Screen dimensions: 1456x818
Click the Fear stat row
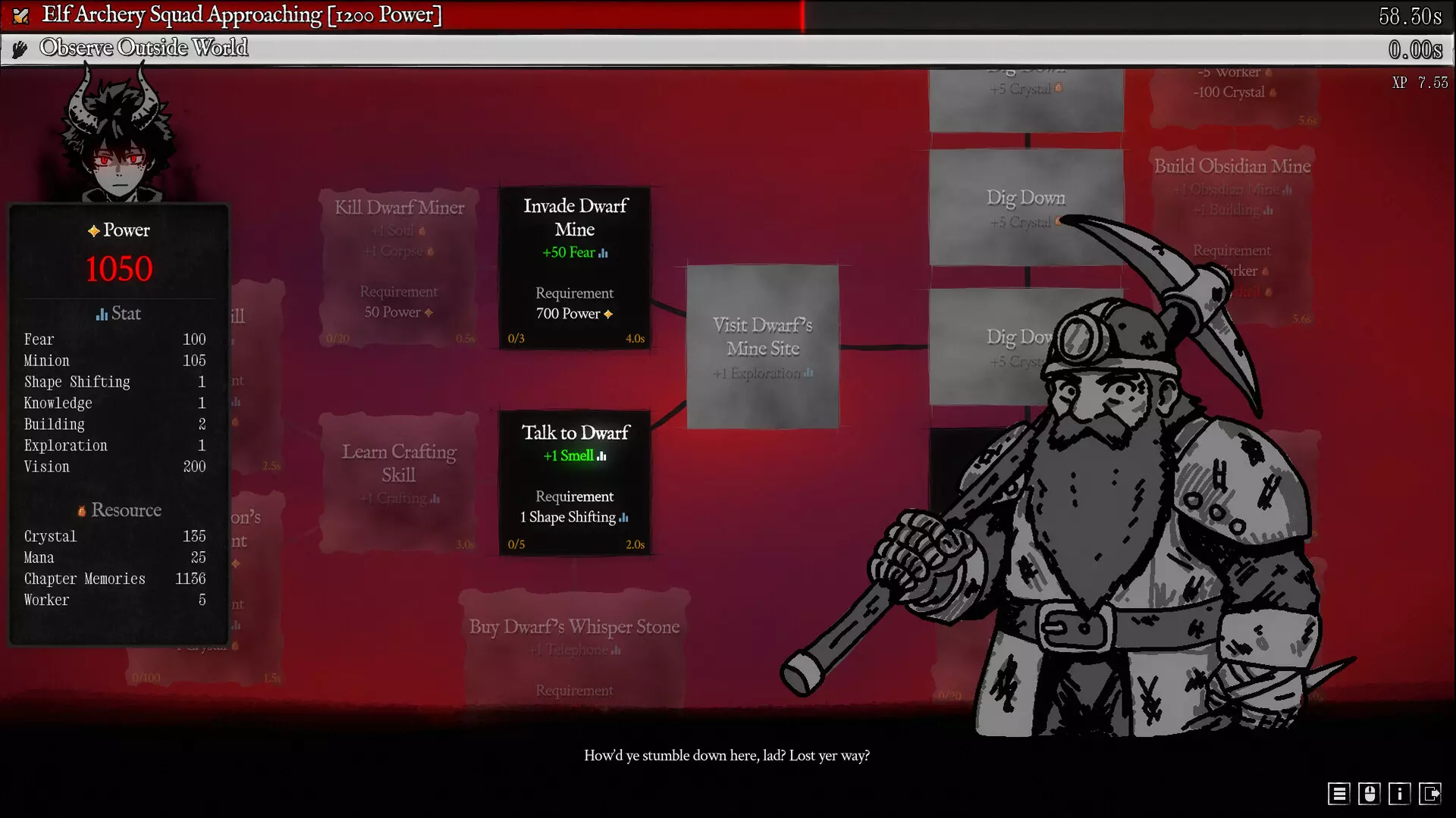[115, 340]
